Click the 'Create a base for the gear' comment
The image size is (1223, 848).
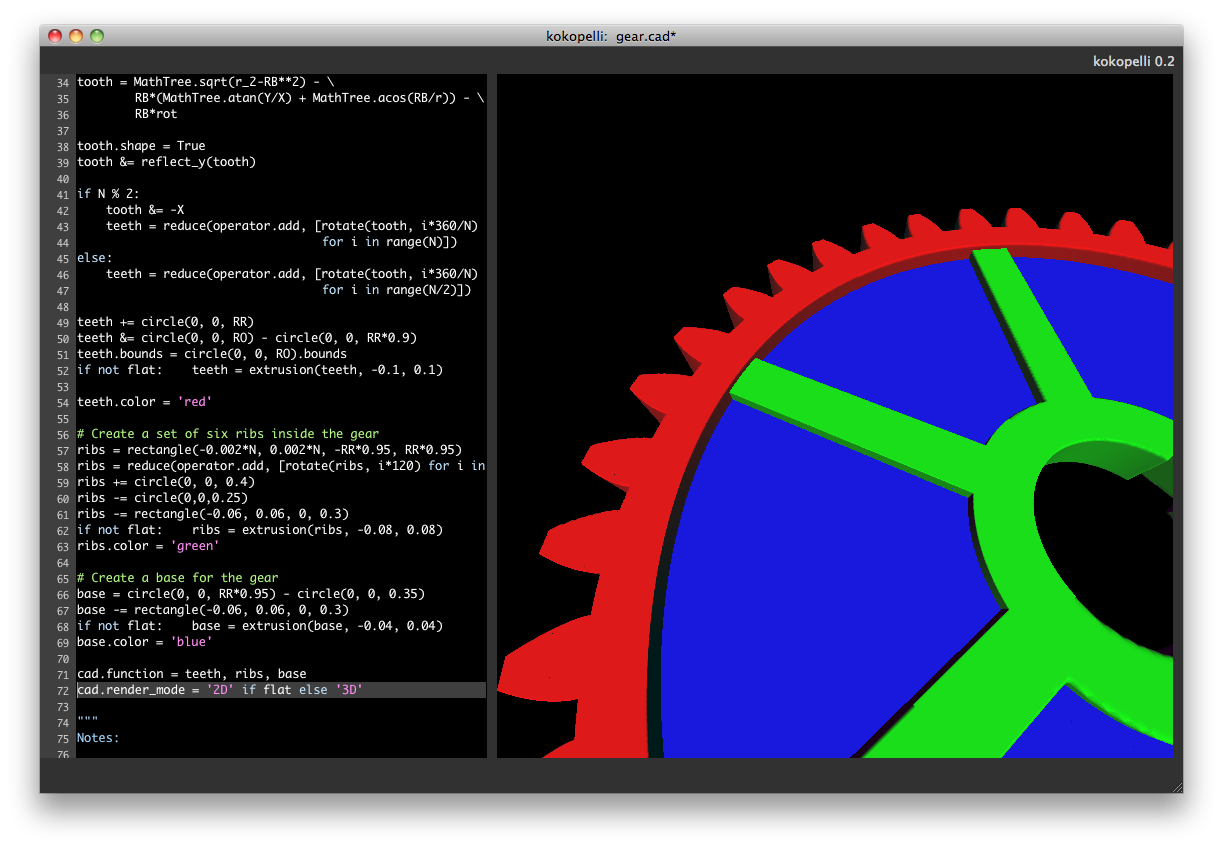click(177, 578)
